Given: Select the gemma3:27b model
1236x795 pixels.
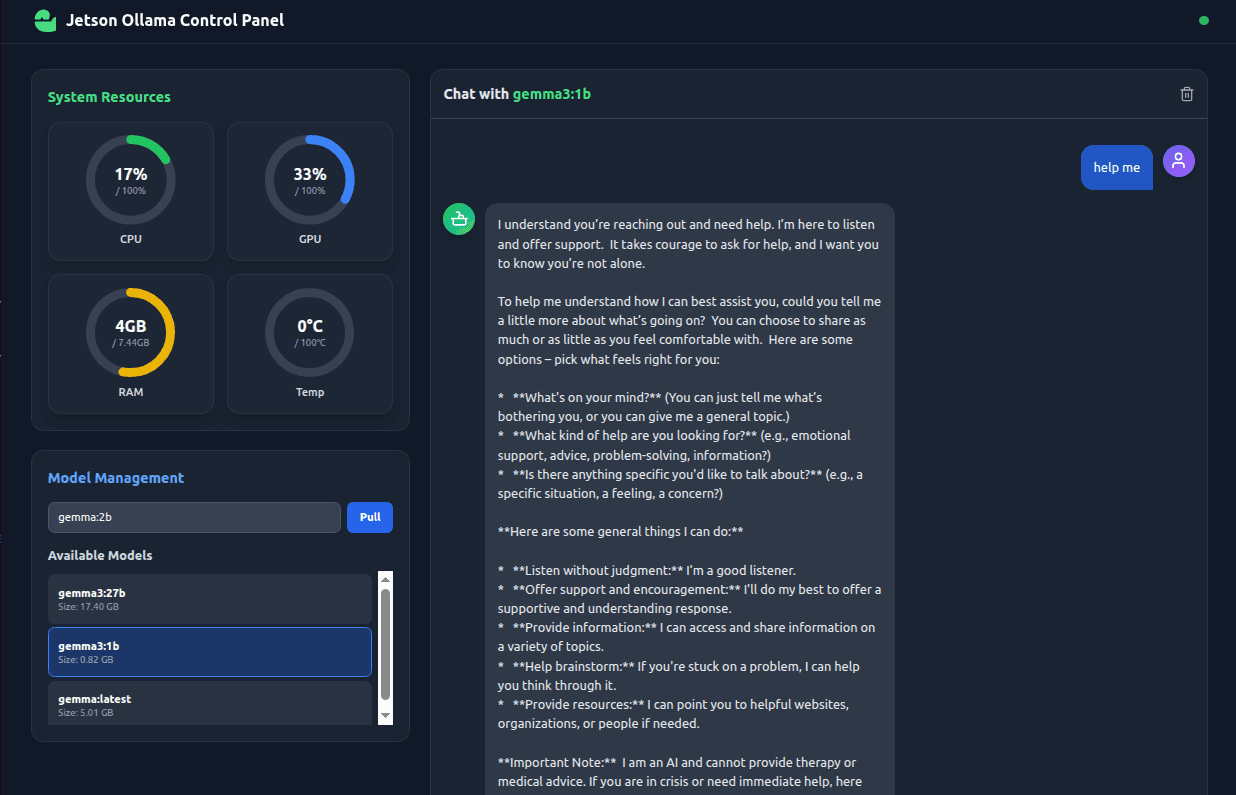Looking at the screenshot, I should 209,599.
